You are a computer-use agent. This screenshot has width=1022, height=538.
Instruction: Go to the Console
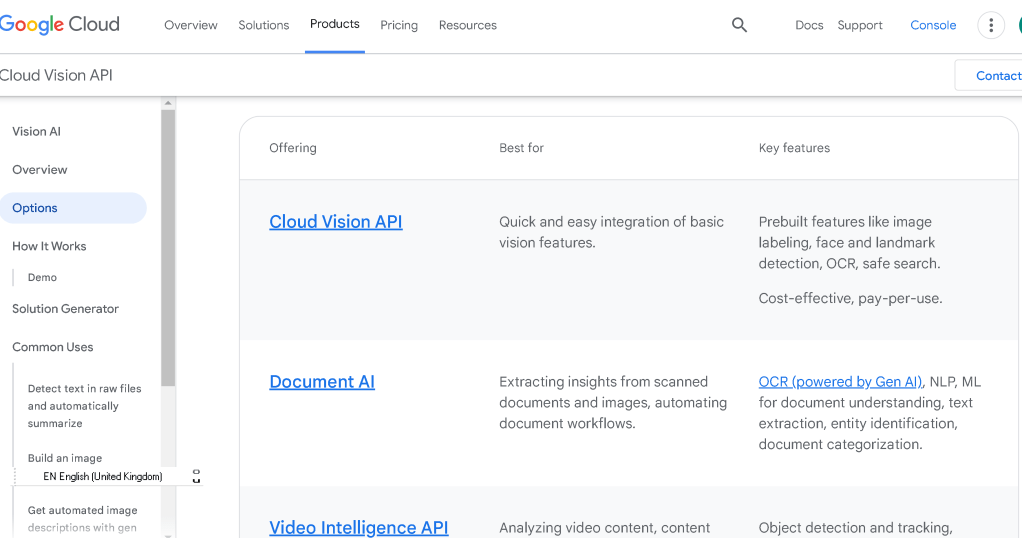pyautogui.click(x=933, y=25)
